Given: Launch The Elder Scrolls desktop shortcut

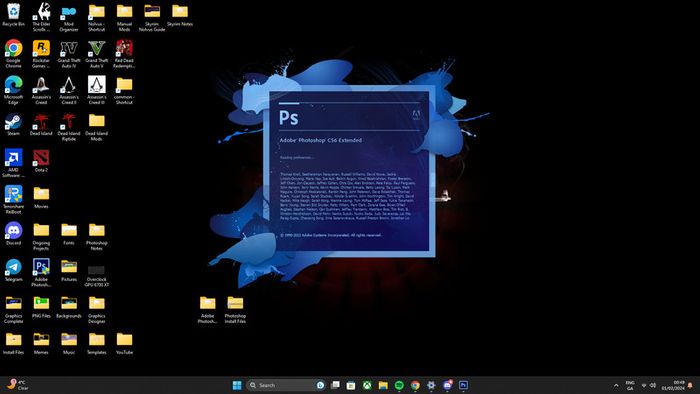Looking at the screenshot, I should [41, 17].
